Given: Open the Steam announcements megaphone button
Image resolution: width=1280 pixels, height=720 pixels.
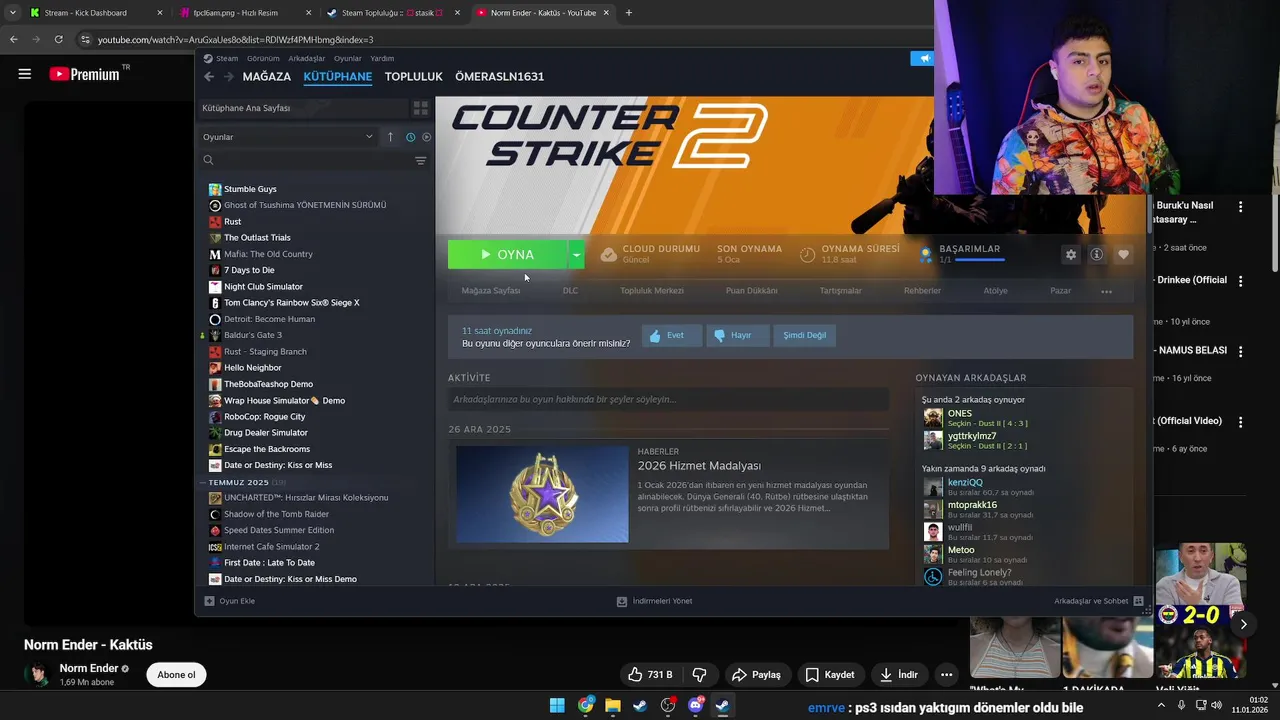Looking at the screenshot, I should (x=922, y=58).
